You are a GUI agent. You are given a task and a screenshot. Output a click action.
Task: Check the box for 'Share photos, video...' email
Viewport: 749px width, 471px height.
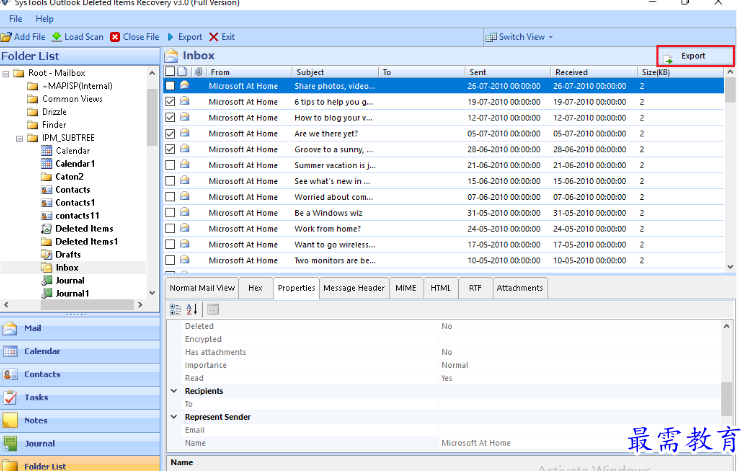(x=170, y=86)
